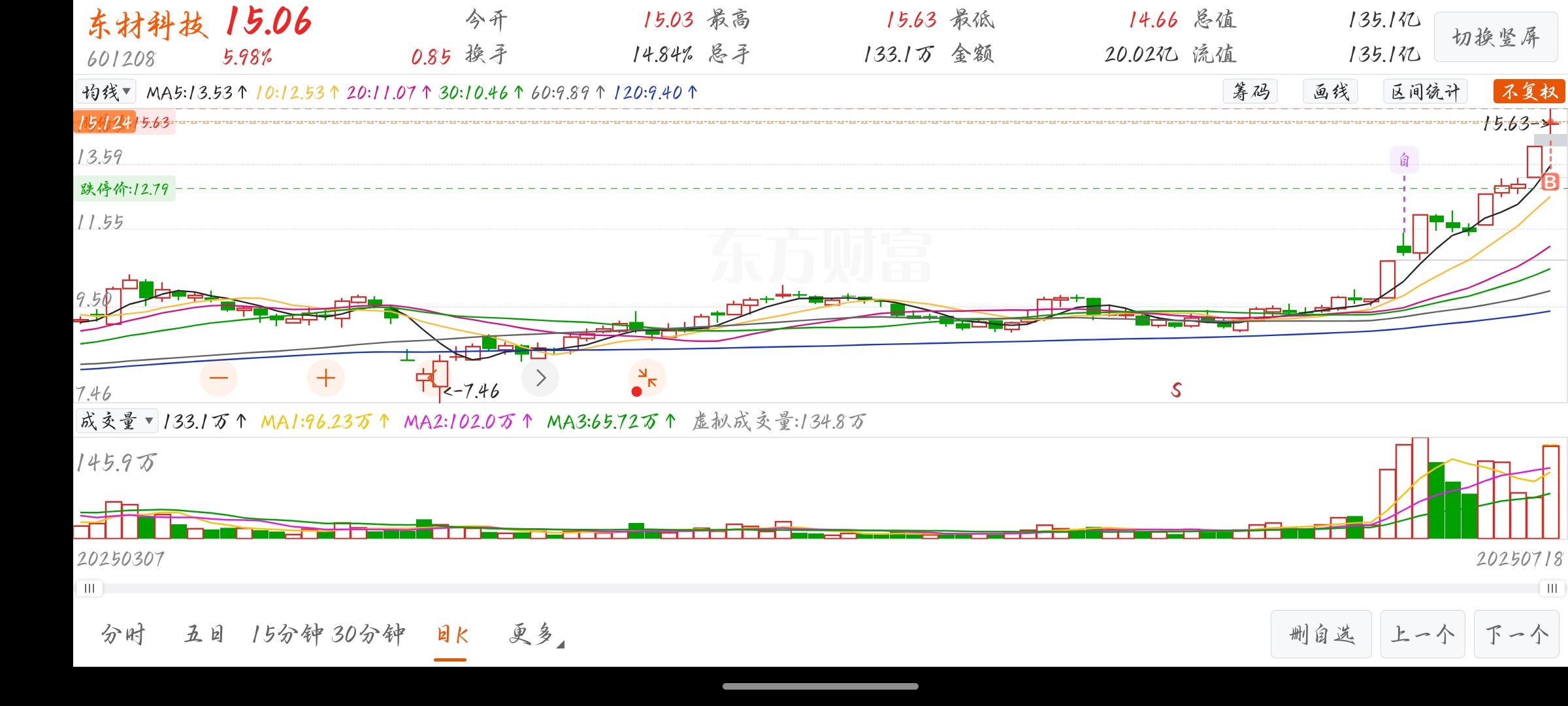Grab the left range slider handle
The height and width of the screenshot is (706, 1568).
click(x=90, y=588)
